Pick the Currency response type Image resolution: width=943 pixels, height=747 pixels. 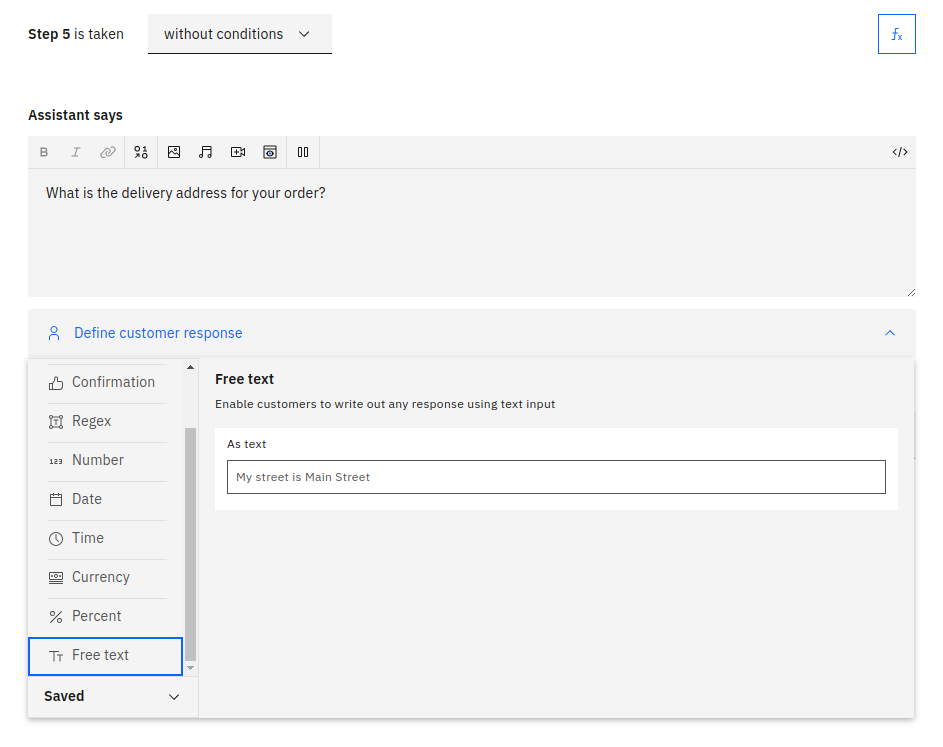tap(106, 577)
